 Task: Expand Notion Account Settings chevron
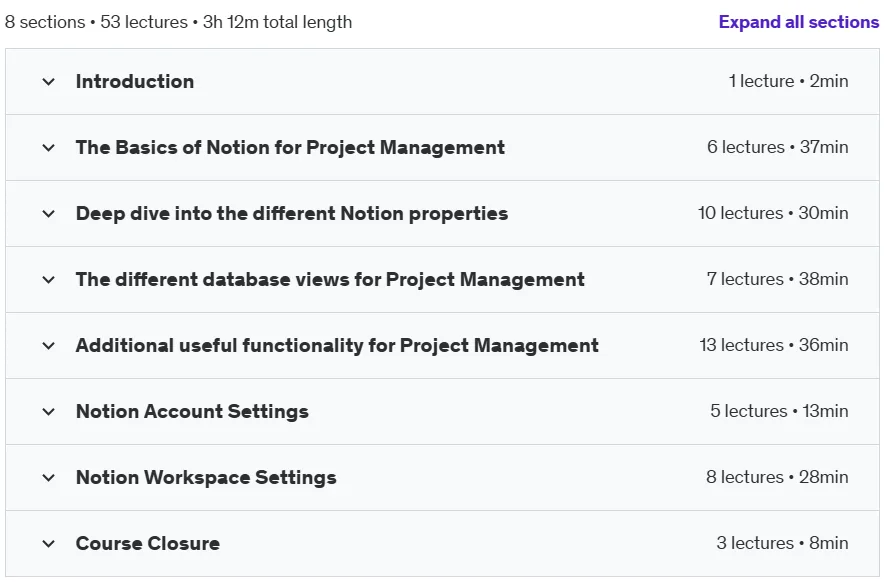(x=49, y=412)
